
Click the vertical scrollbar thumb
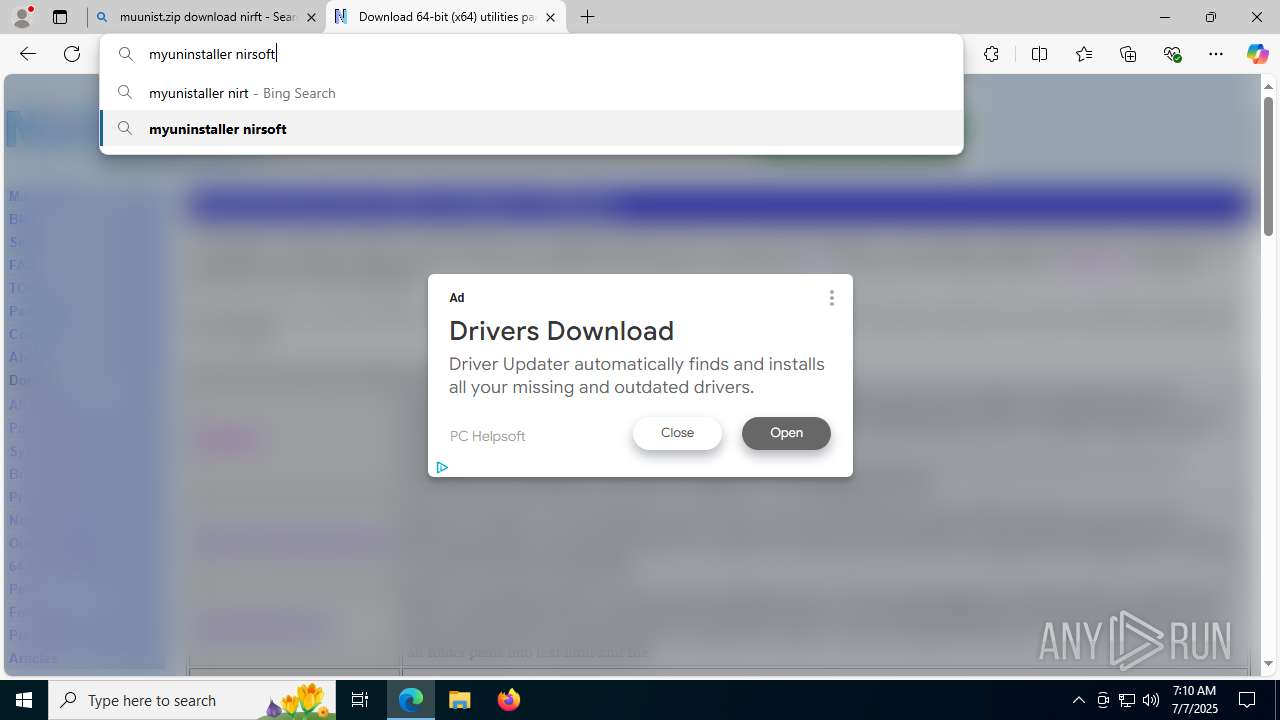[x=1268, y=167]
